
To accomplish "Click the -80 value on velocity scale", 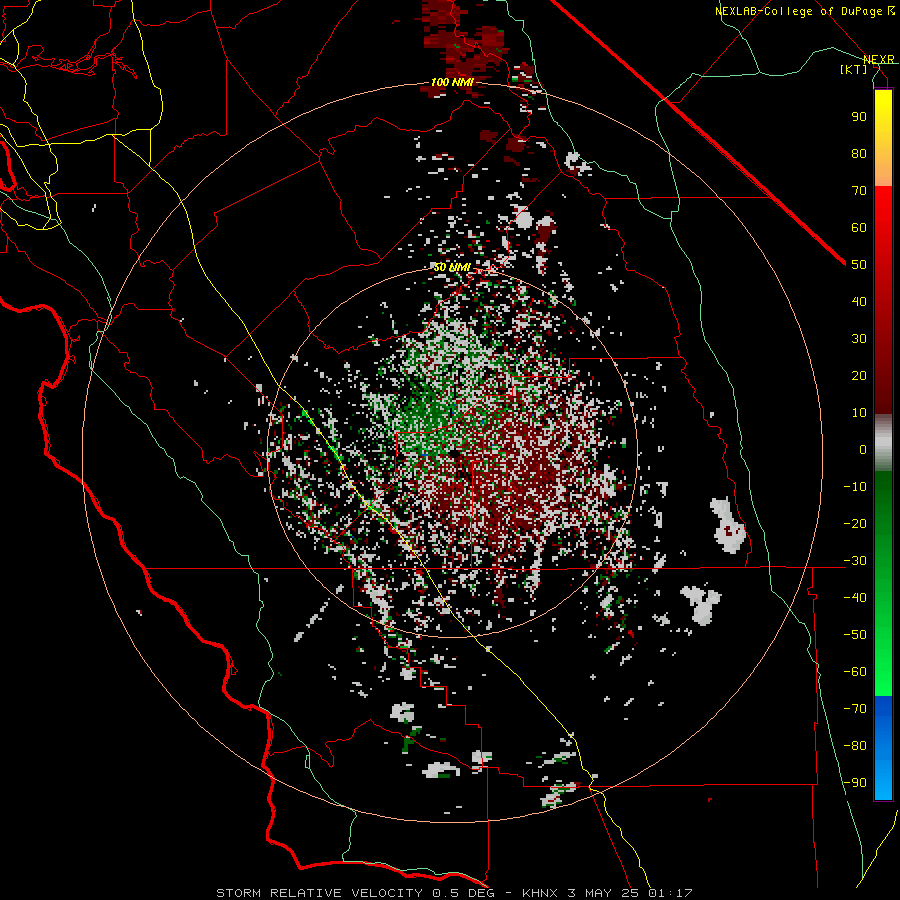I will tap(855, 746).
